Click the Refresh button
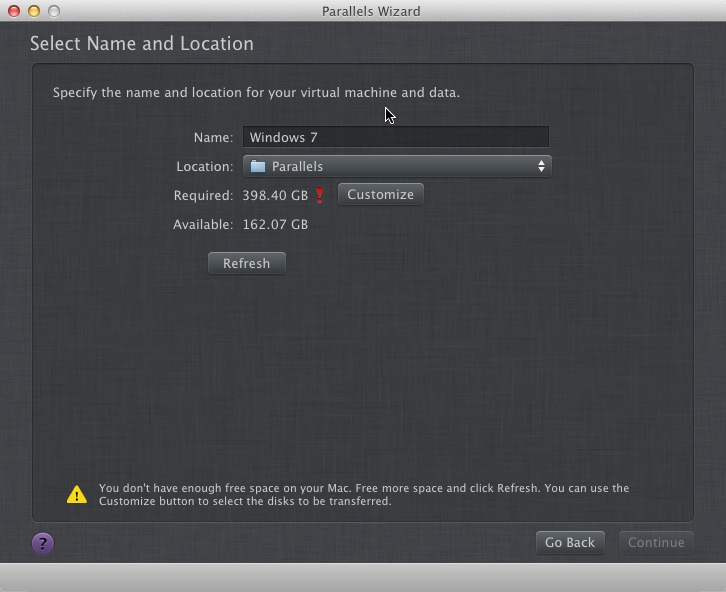Viewport: 726px width, 592px height. [247, 263]
